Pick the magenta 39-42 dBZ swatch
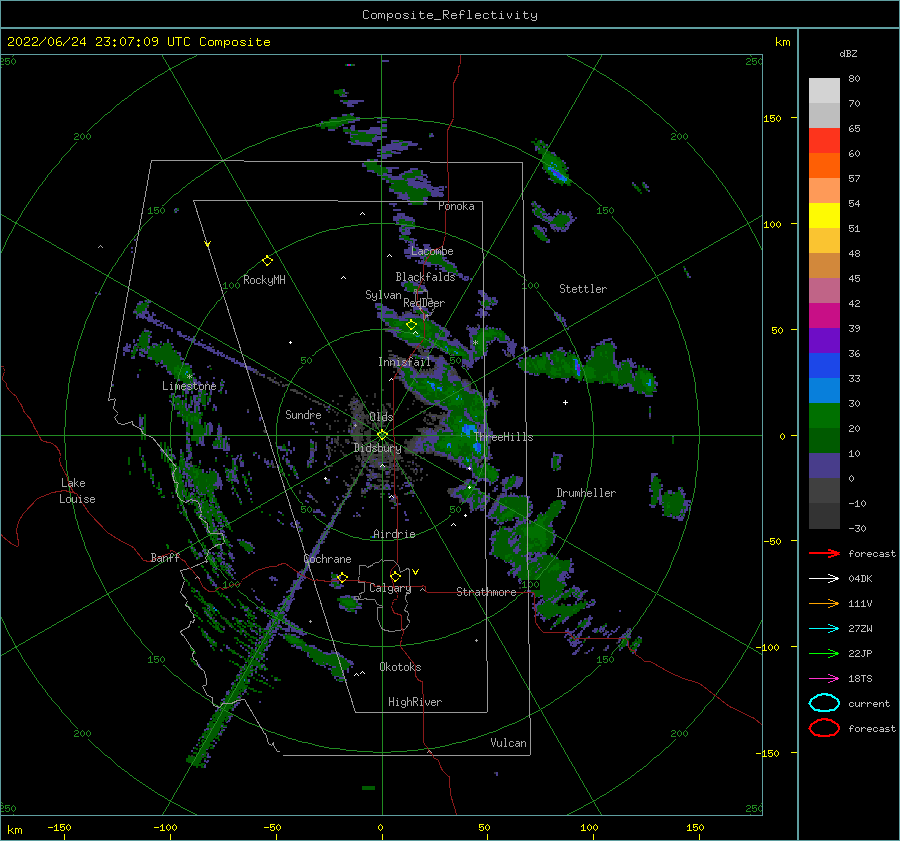 point(824,316)
